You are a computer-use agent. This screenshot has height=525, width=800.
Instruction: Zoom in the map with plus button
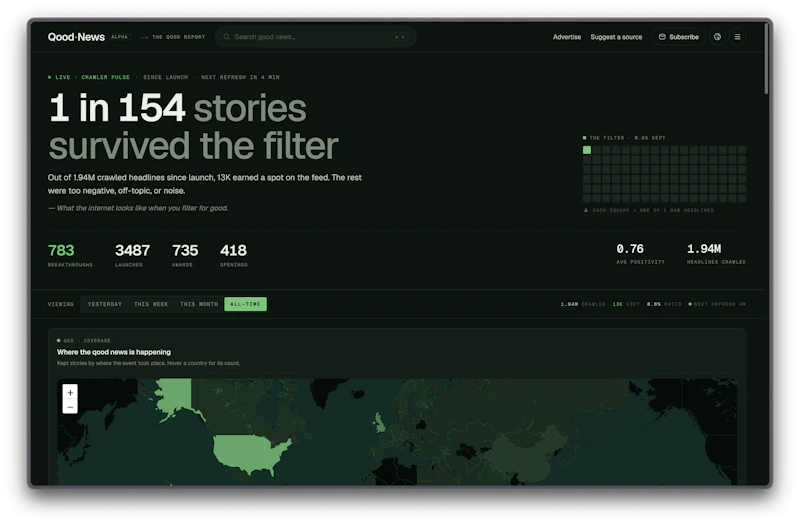pos(70,392)
